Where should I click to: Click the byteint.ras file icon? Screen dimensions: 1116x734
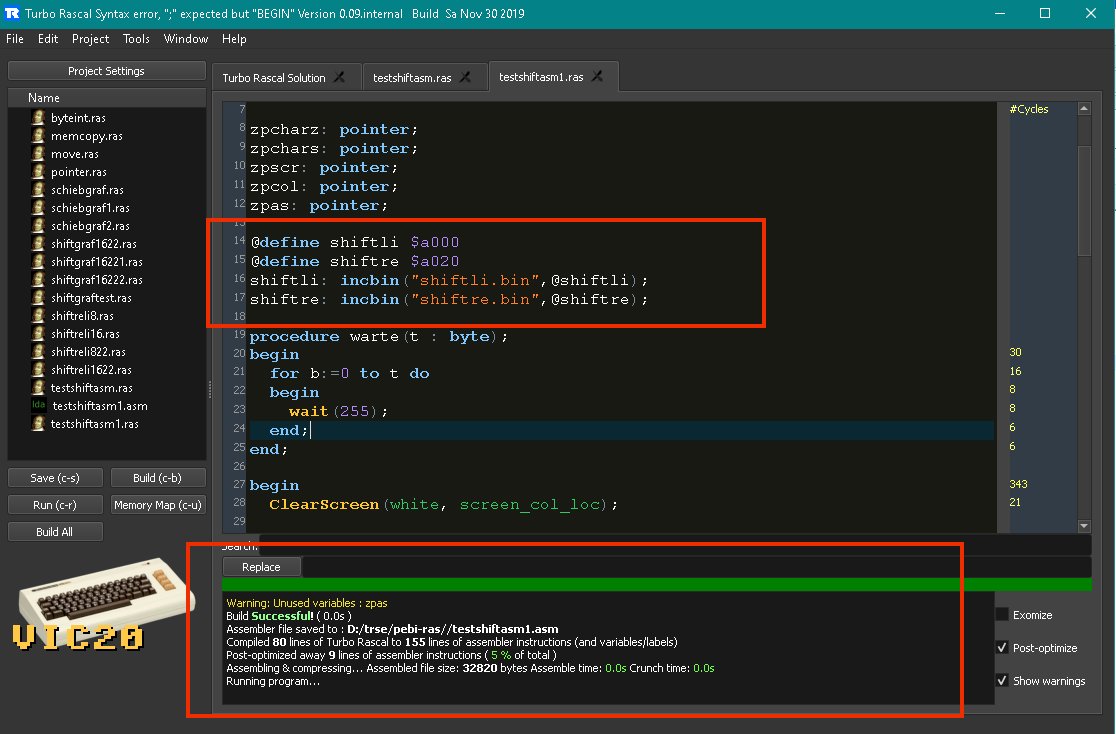[x=38, y=117]
